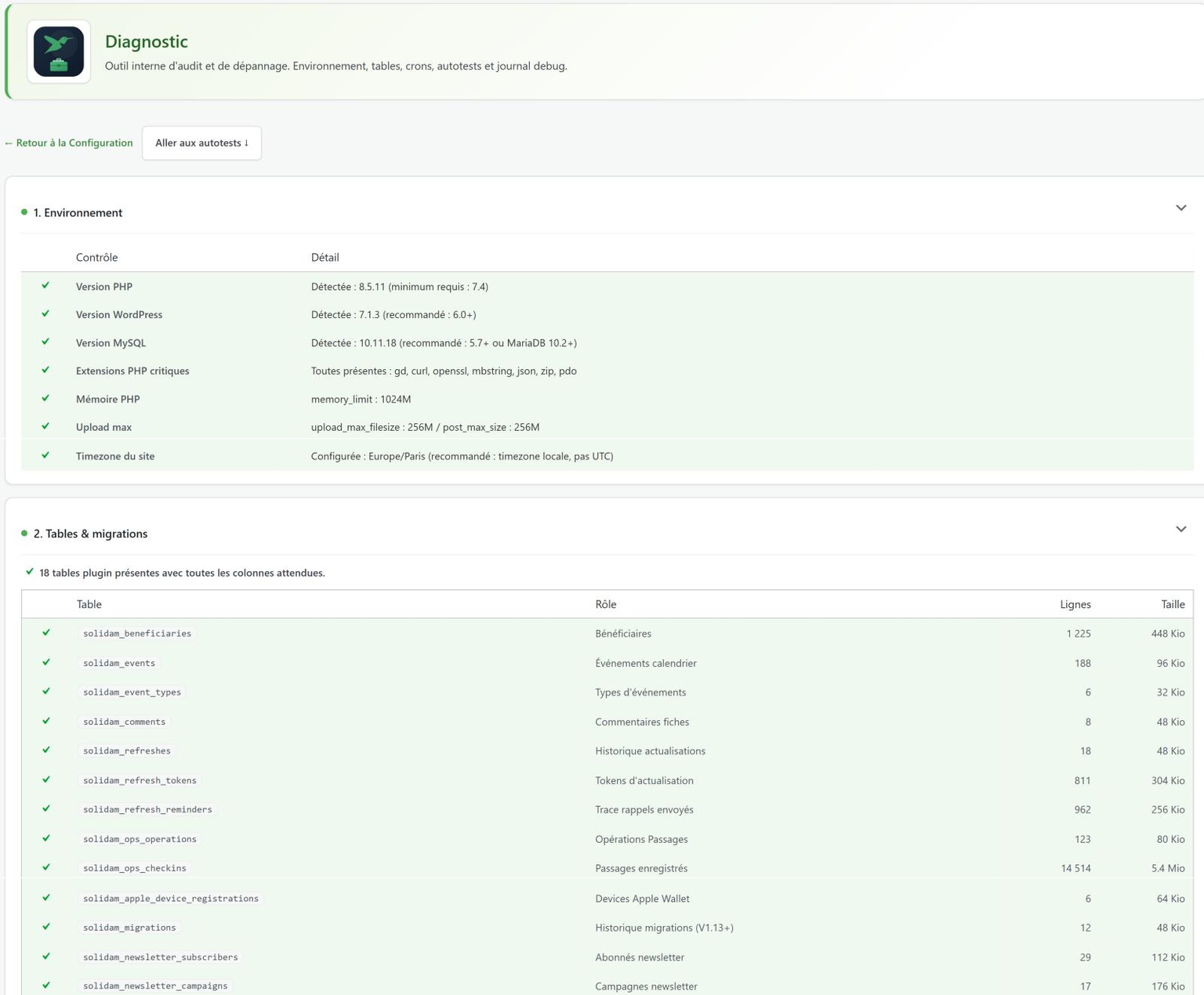Click the Table column header
Image resolution: width=1204 pixels, height=995 pixels.
click(x=89, y=604)
